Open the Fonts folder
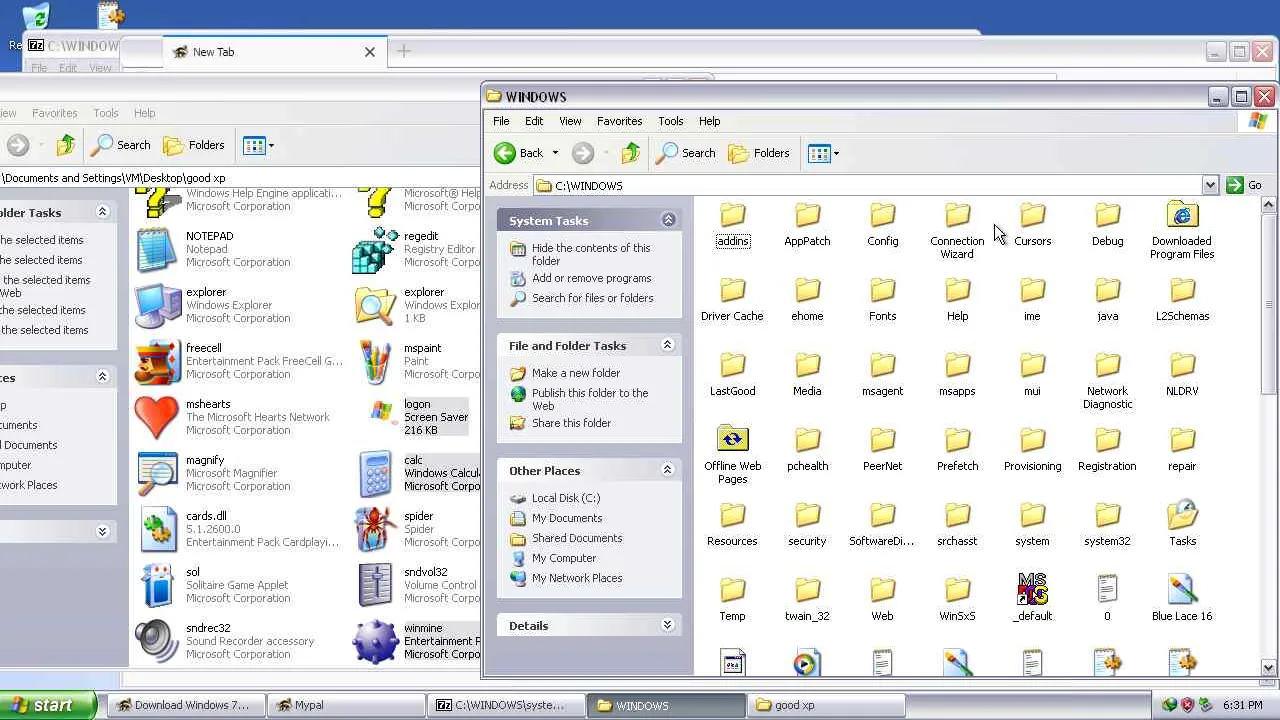 [x=882, y=300]
